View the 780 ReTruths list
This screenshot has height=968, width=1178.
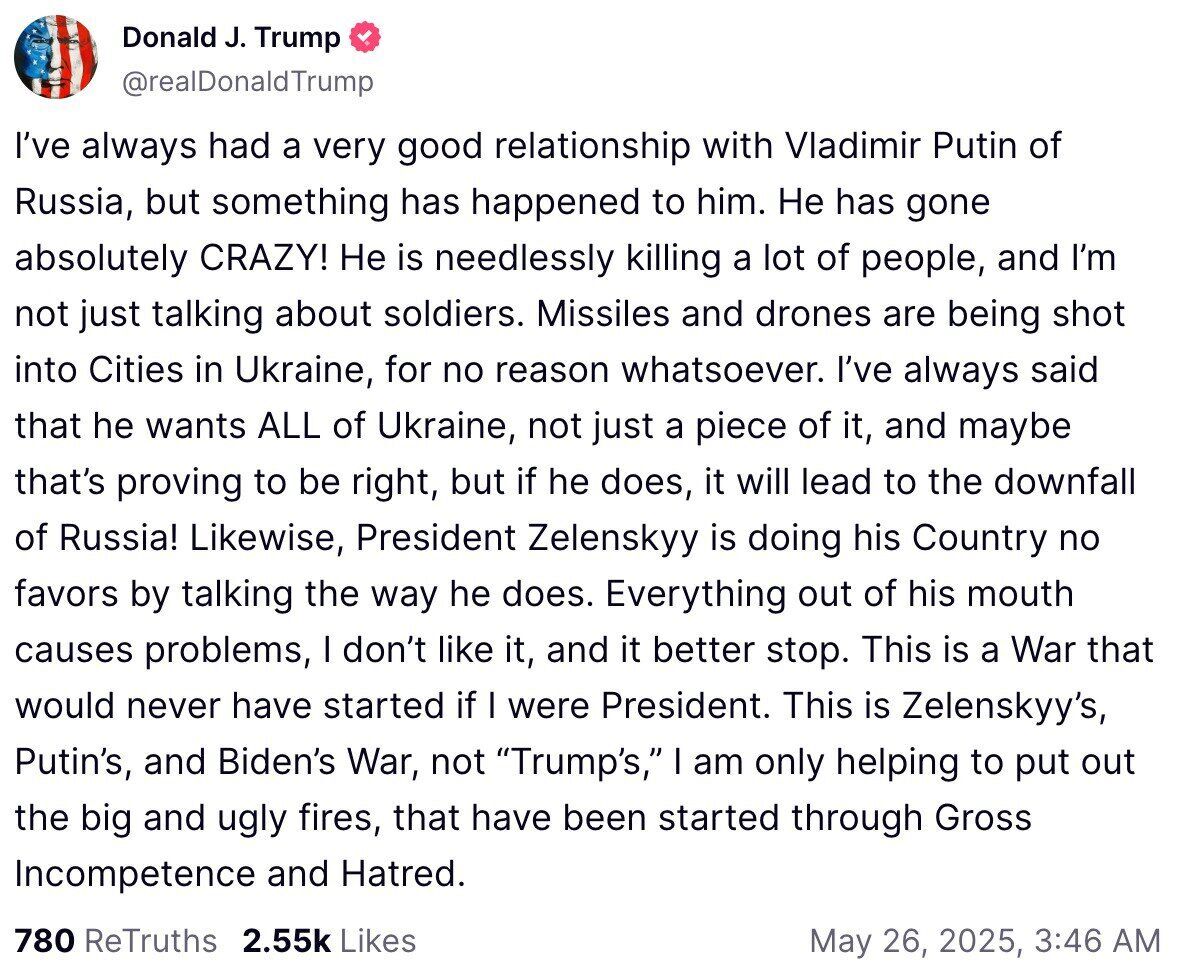pos(46,940)
